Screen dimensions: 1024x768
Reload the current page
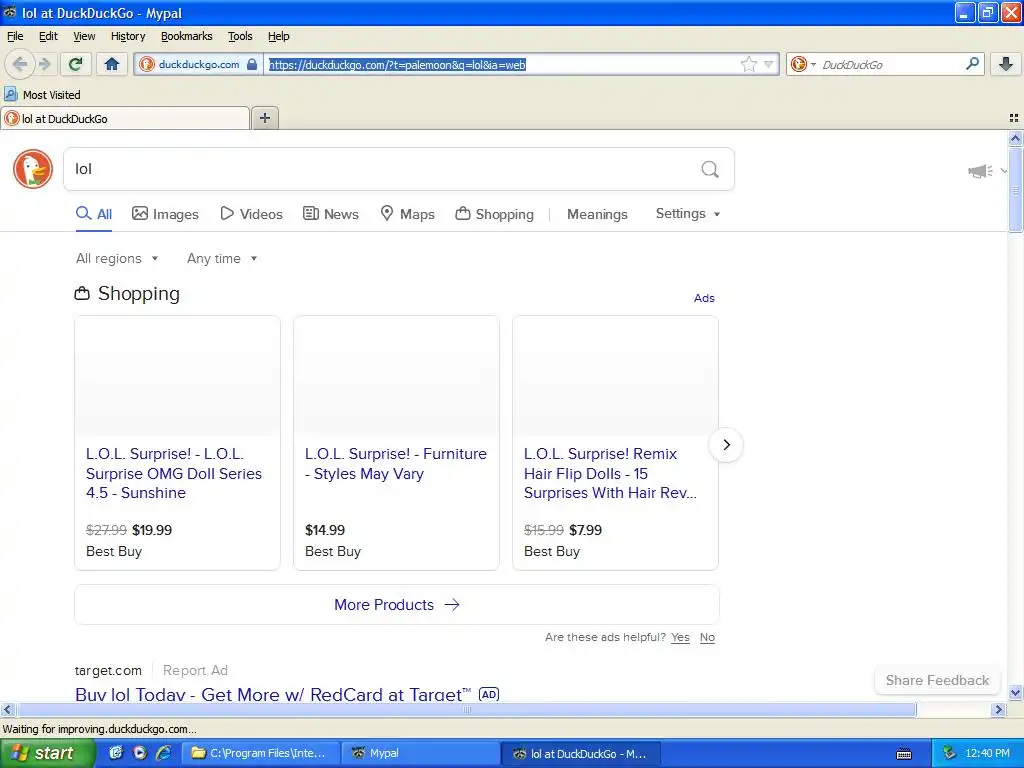75,64
